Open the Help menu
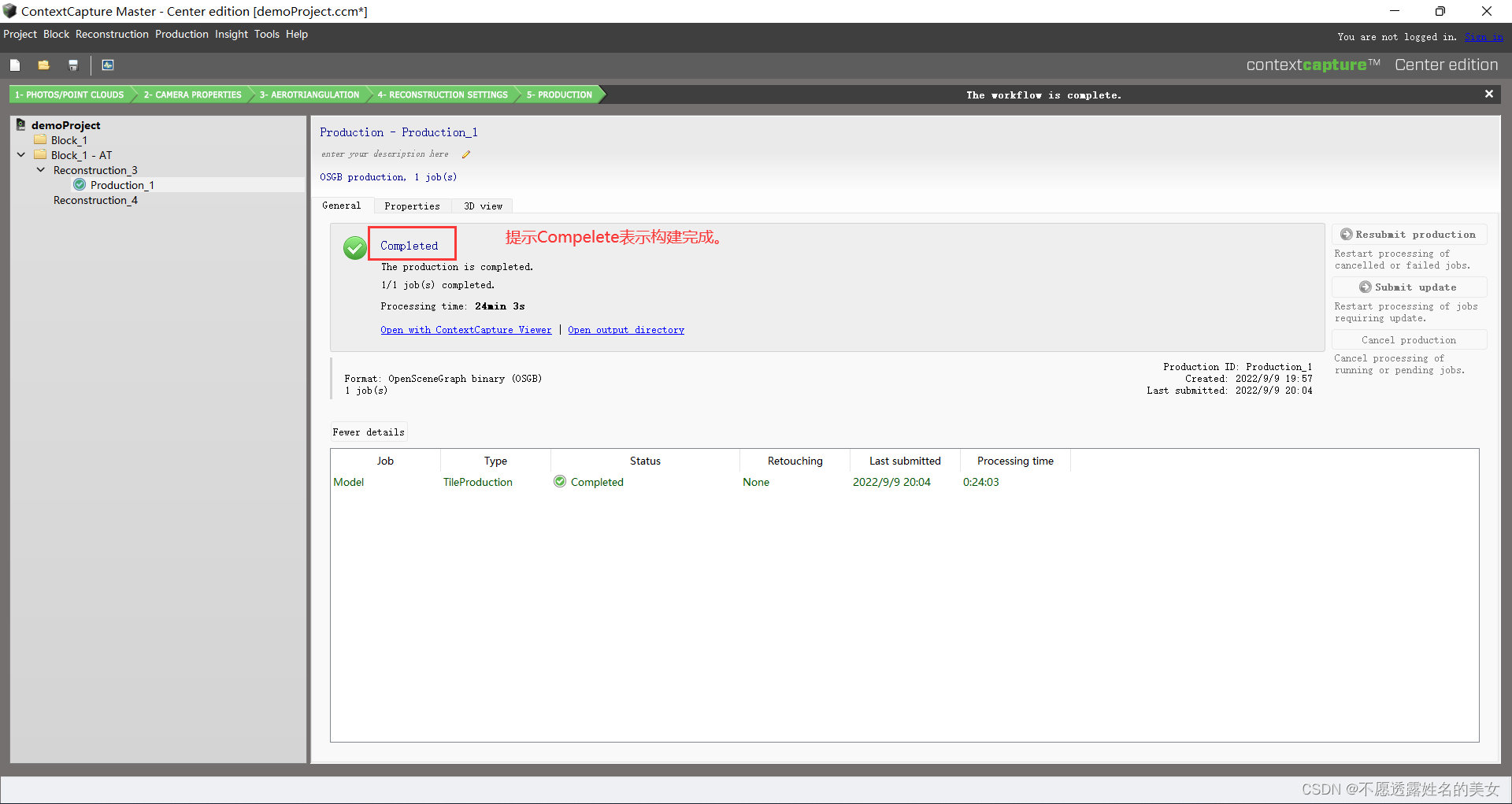The image size is (1512, 804). 297,35
